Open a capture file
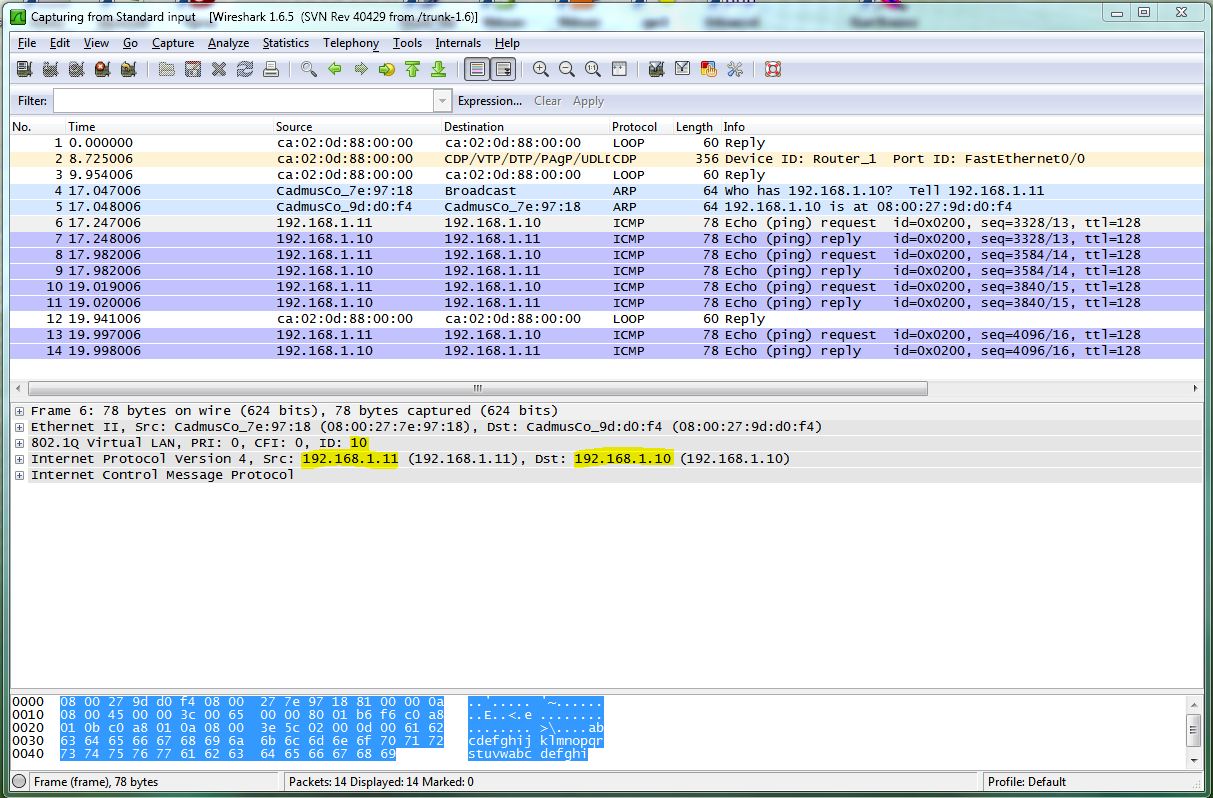This screenshot has width=1213, height=798. coord(167,69)
